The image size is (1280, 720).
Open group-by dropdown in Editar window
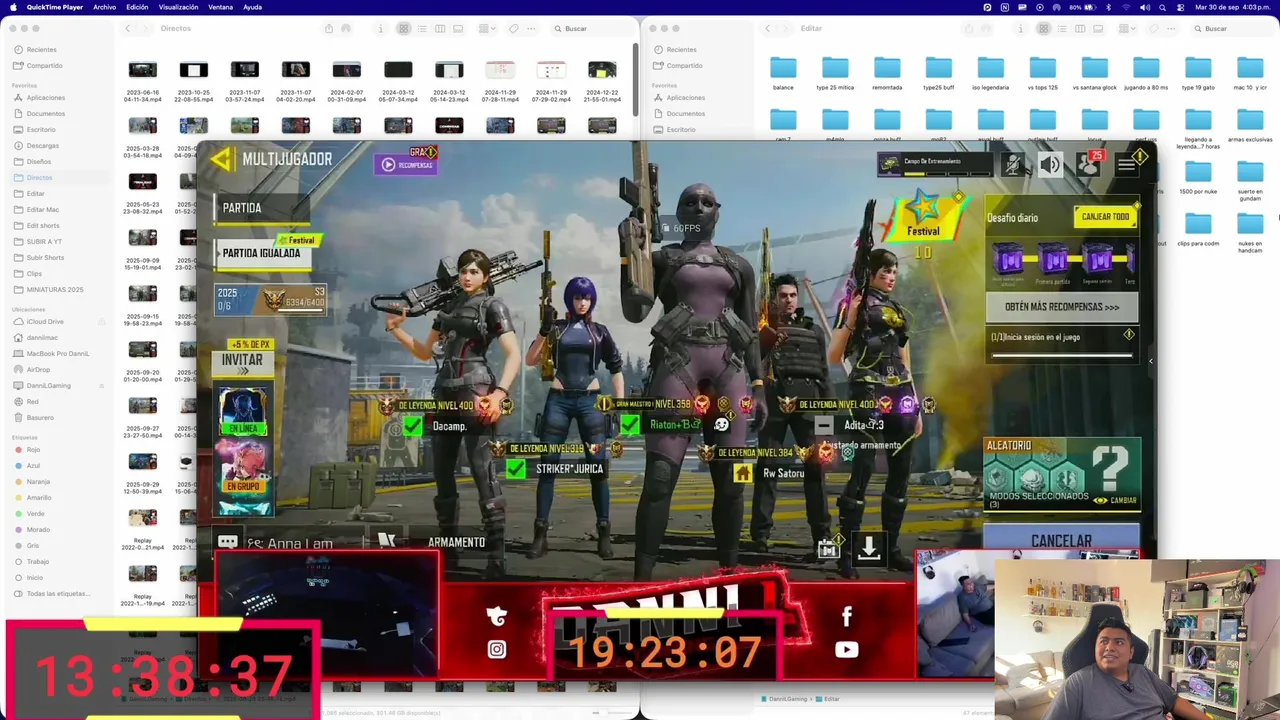(x=1126, y=28)
